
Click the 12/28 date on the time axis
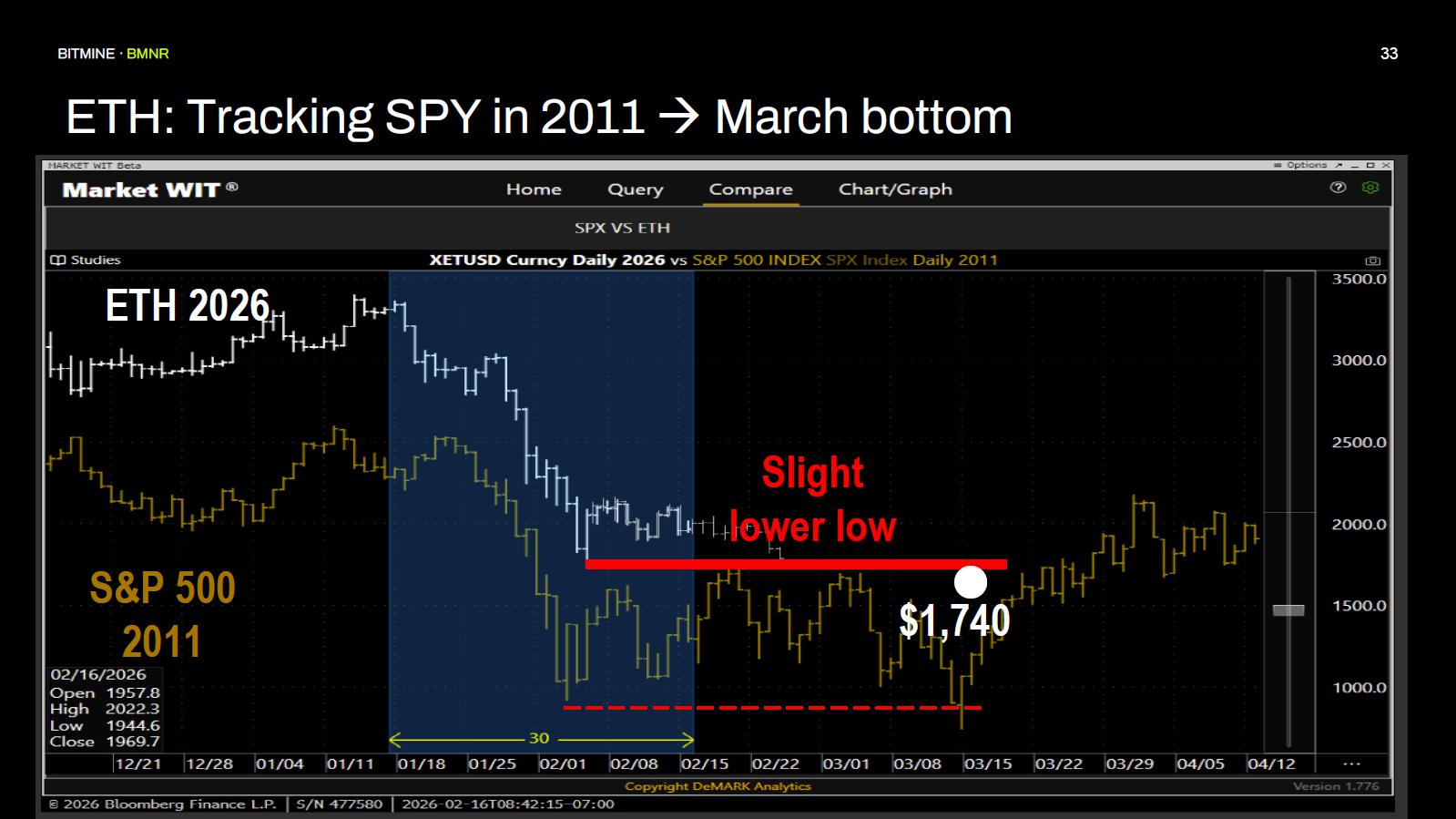click(x=209, y=763)
